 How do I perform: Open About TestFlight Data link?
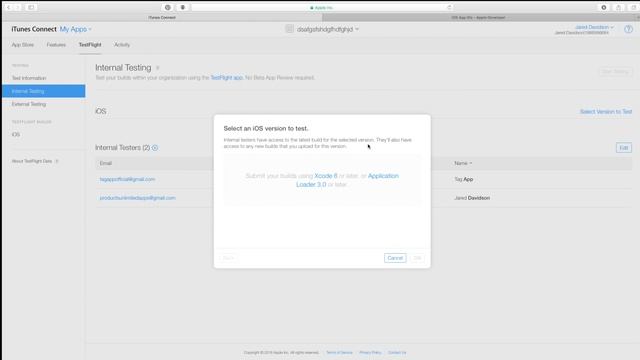[x=32, y=161]
